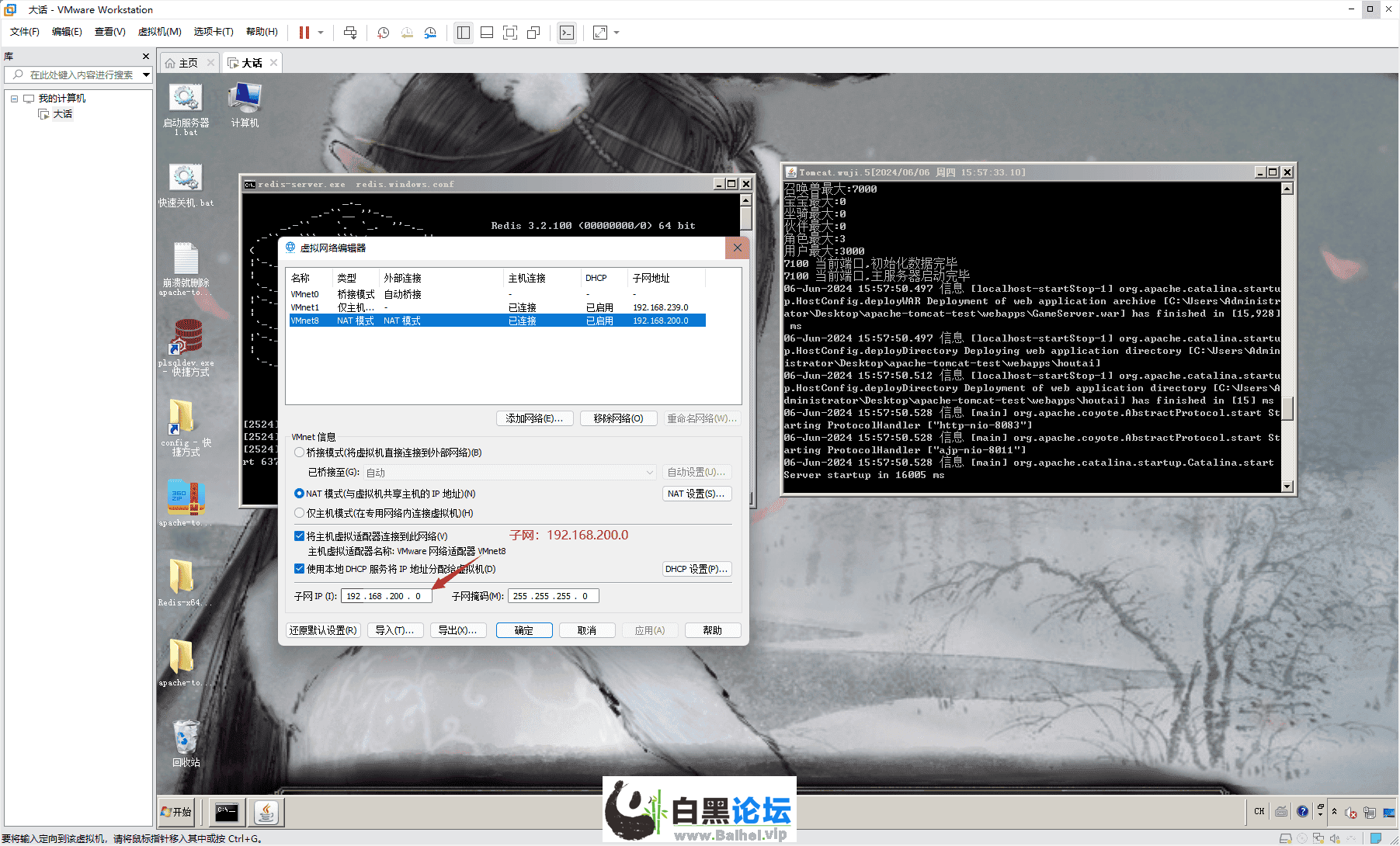Viewport: 1400px width, 846px height.
Task: Click the 移除网络(O) button
Action: pos(619,418)
